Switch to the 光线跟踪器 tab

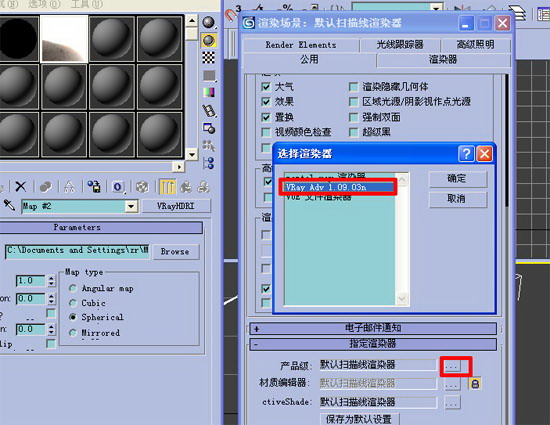400,45
